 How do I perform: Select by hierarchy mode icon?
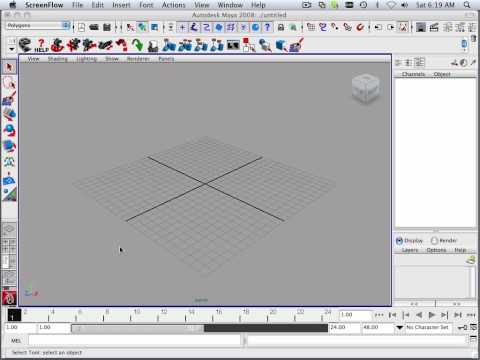130,27
